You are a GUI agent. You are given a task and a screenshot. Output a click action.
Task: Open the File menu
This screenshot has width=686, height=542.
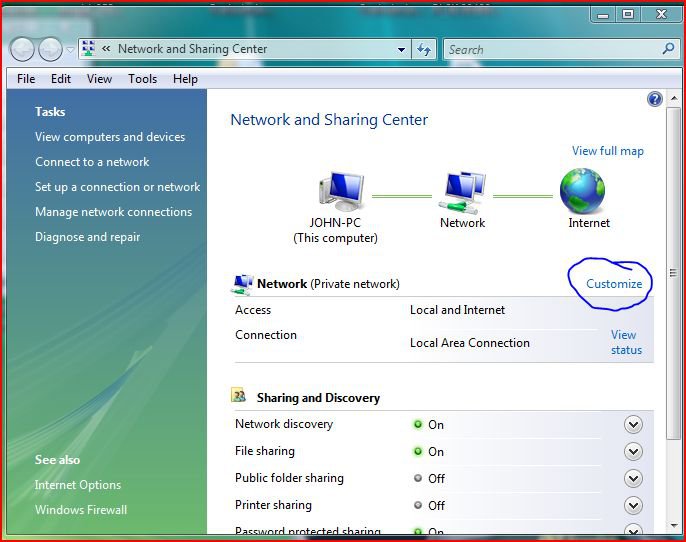click(26, 79)
